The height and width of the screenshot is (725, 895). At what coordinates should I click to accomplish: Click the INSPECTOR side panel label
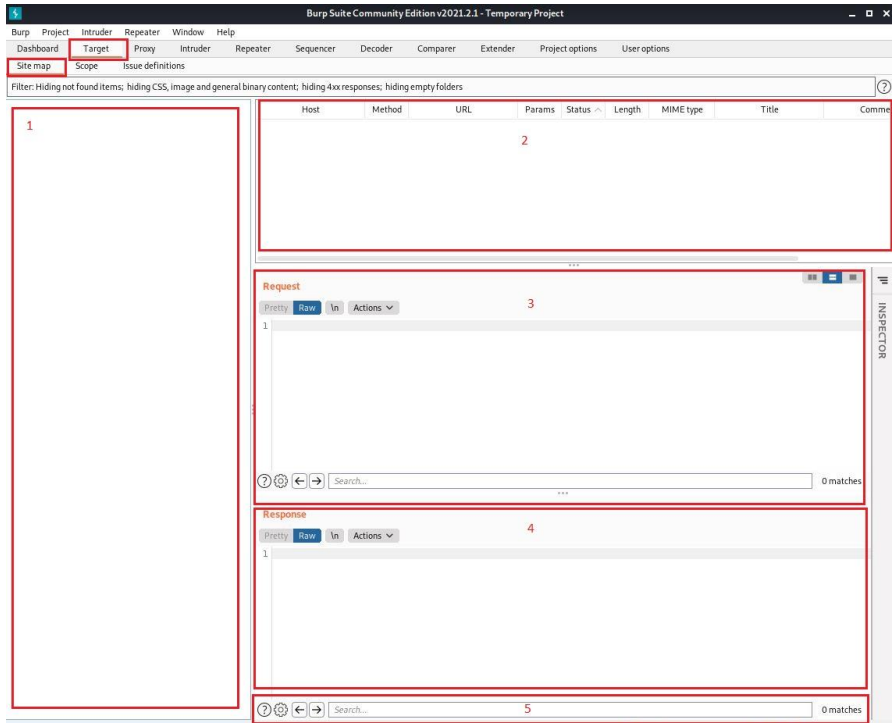[882, 331]
